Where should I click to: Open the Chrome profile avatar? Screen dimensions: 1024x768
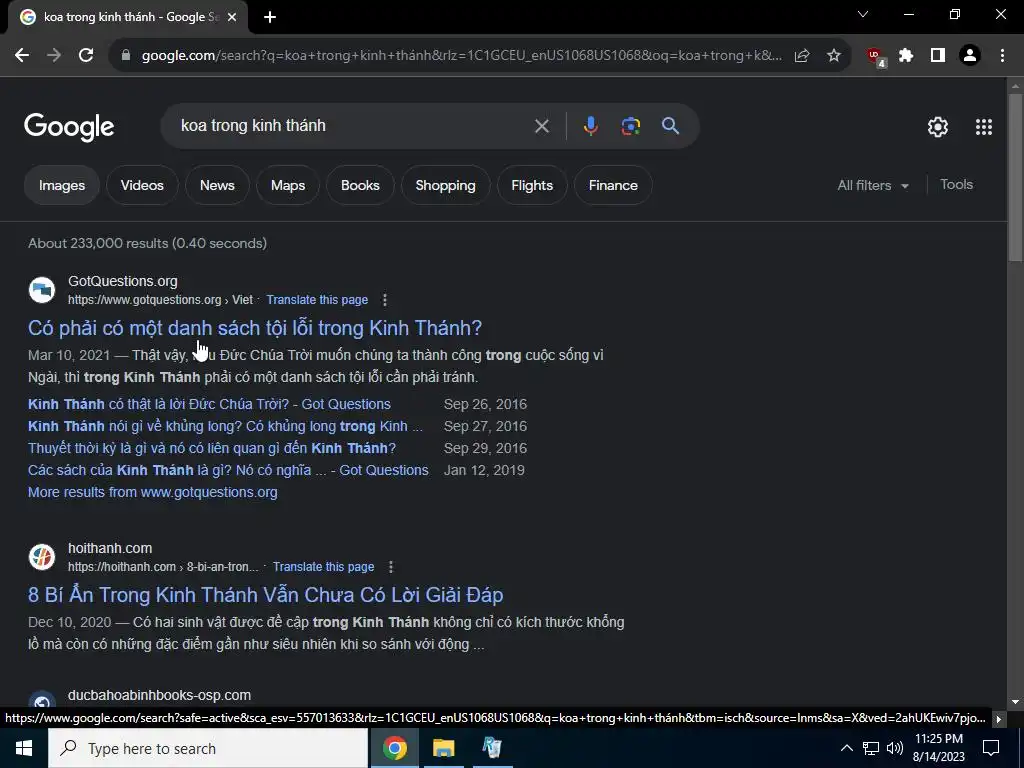click(x=970, y=56)
